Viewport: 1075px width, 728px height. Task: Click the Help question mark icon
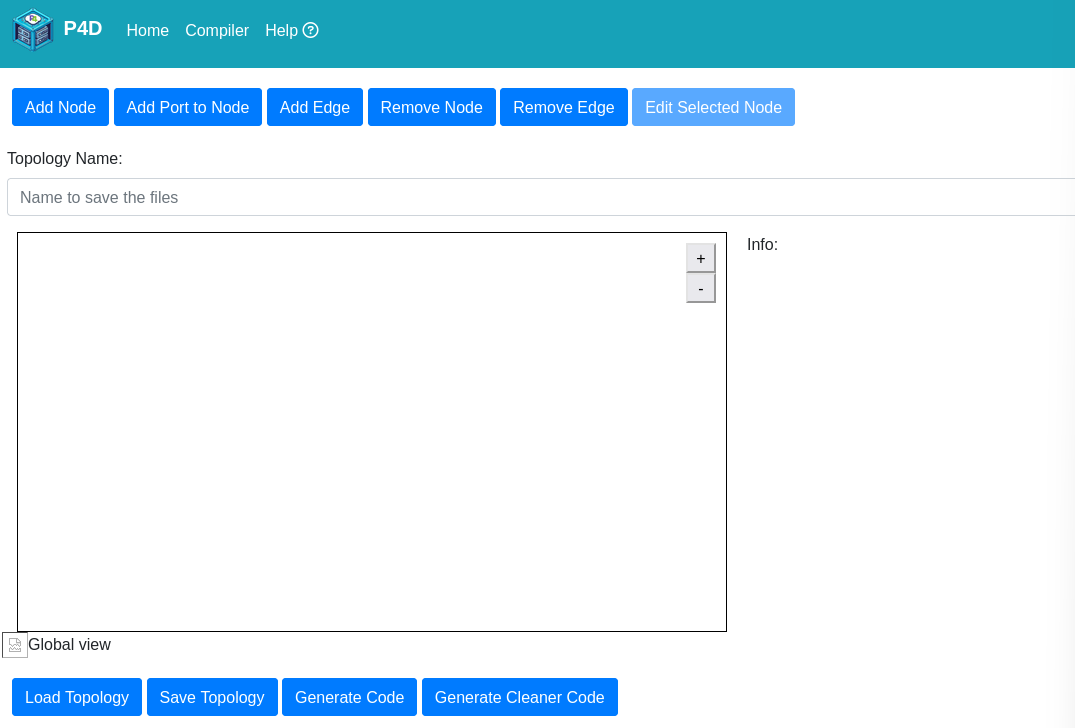click(311, 30)
